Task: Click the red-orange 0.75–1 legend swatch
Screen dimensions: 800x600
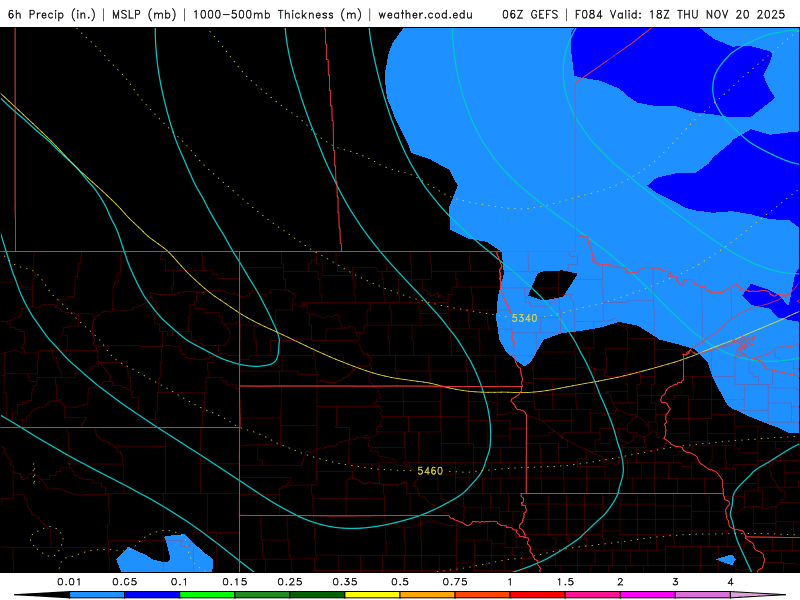Action: 483,595
